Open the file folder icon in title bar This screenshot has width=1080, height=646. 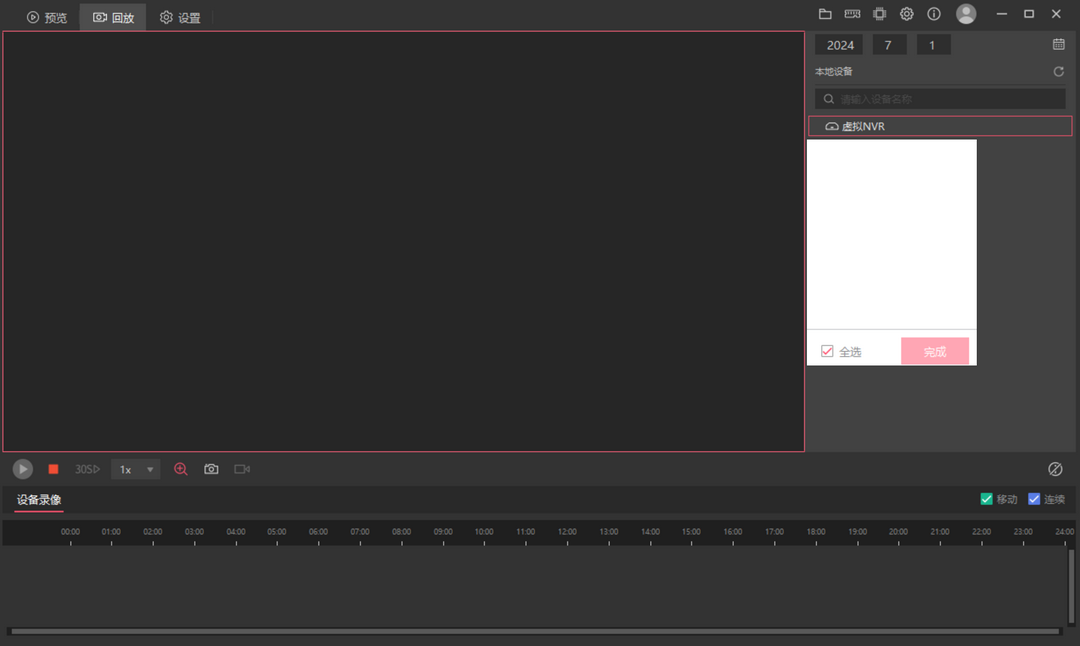825,14
